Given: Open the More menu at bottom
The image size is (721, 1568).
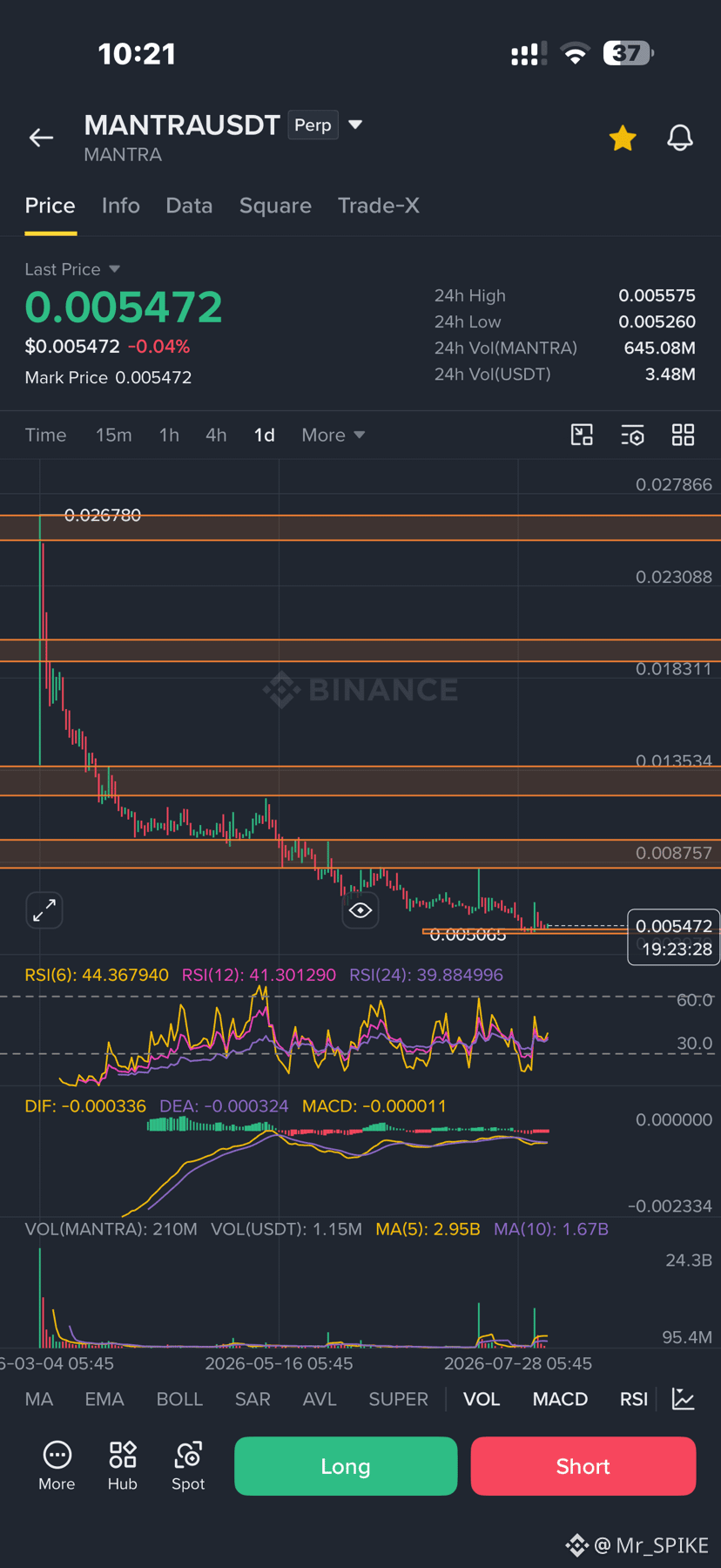Looking at the screenshot, I should pyautogui.click(x=57, y=1465).
